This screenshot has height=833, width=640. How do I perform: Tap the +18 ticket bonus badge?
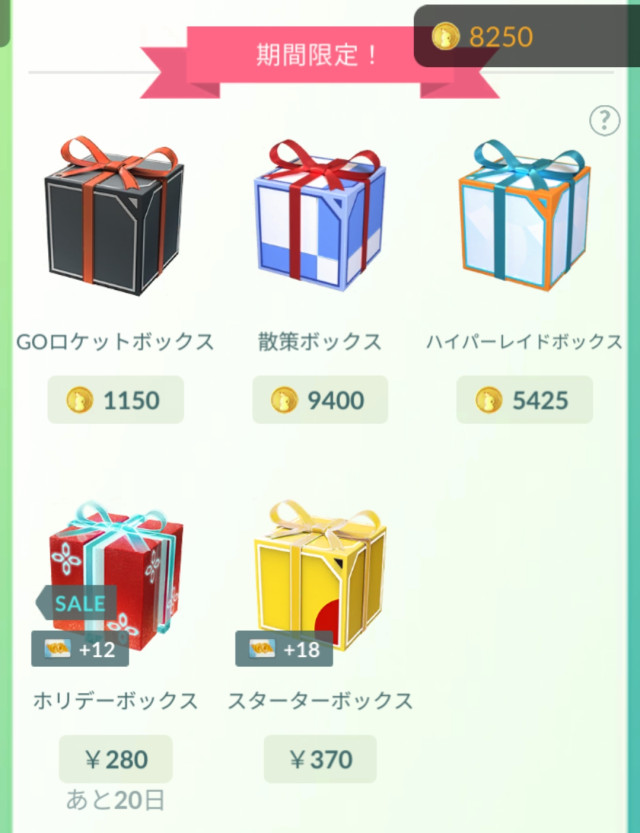click(284, 649)
